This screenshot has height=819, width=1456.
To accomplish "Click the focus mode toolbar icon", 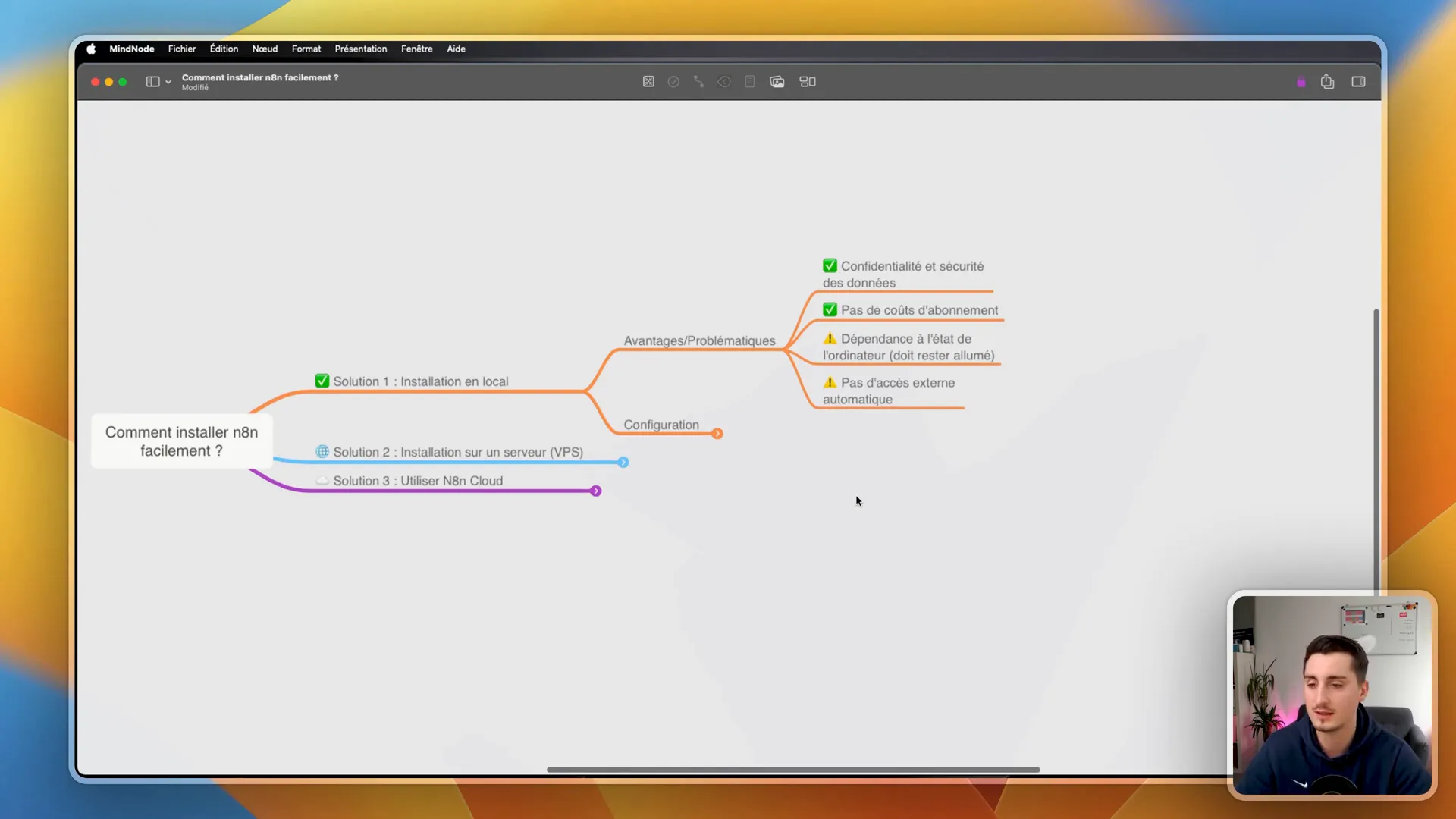I will tap(648, 82).
